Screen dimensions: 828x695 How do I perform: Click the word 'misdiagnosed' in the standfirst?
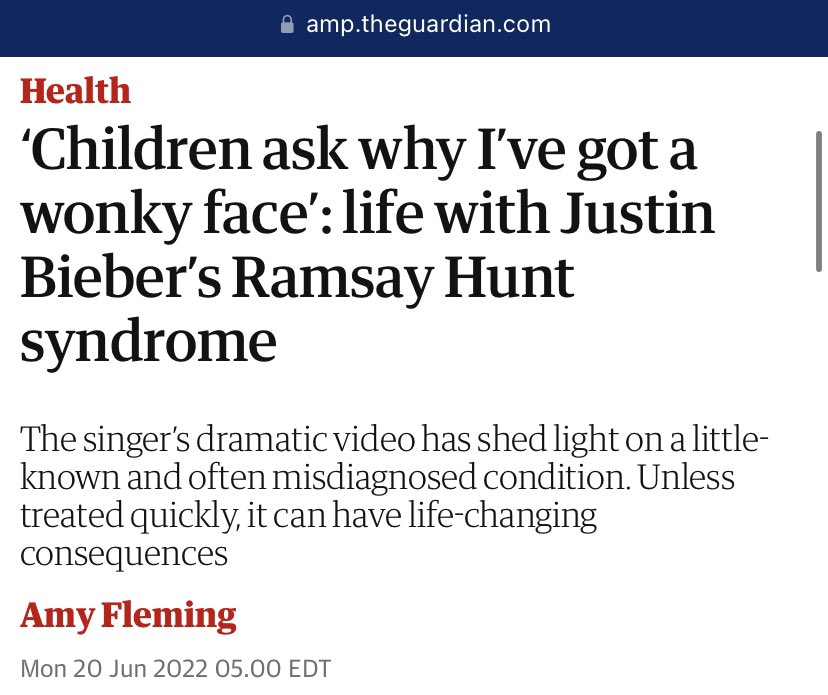(374, 478)
